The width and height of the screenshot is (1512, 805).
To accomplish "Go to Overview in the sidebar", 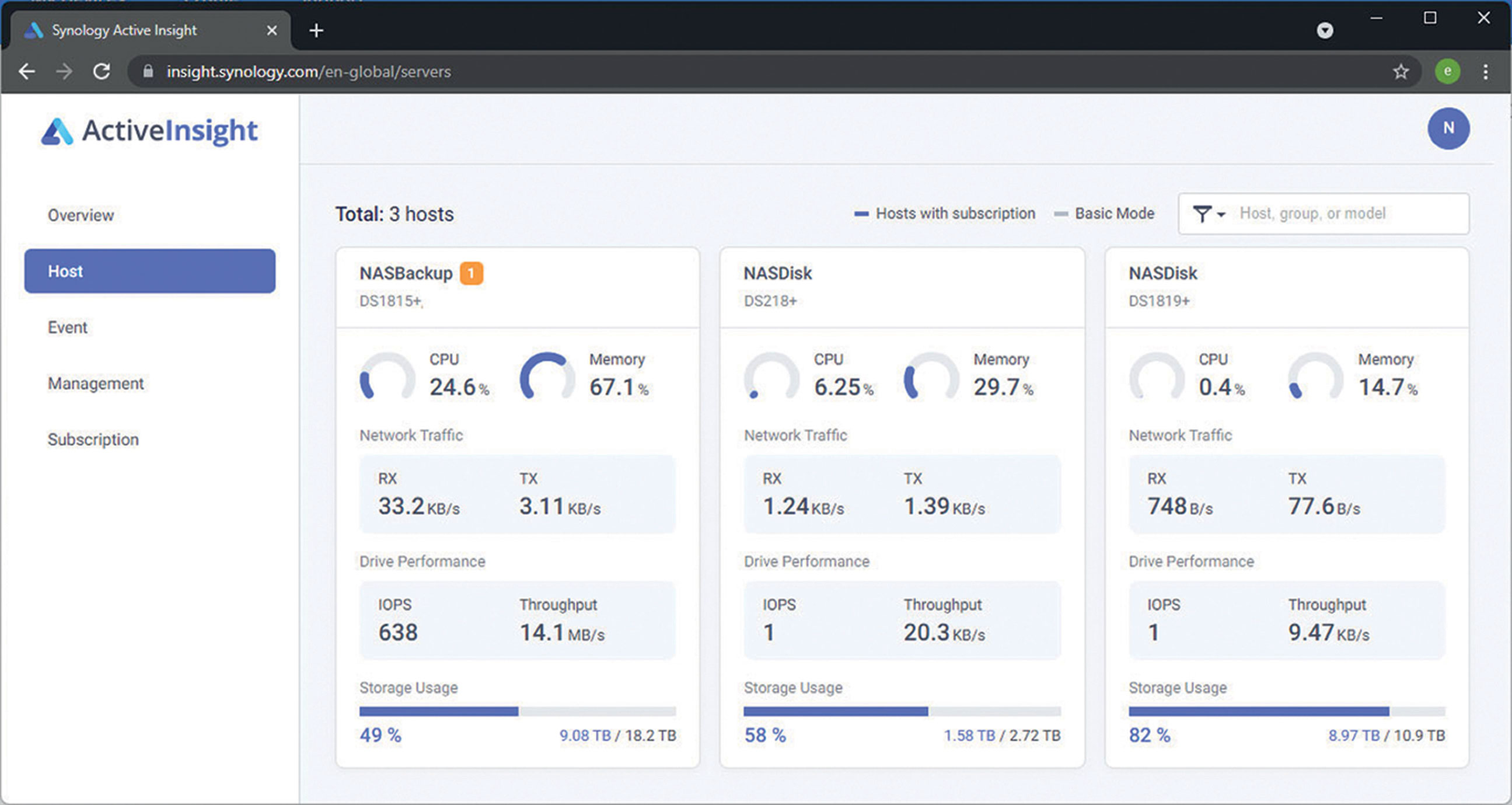I will tap(81, 215).
